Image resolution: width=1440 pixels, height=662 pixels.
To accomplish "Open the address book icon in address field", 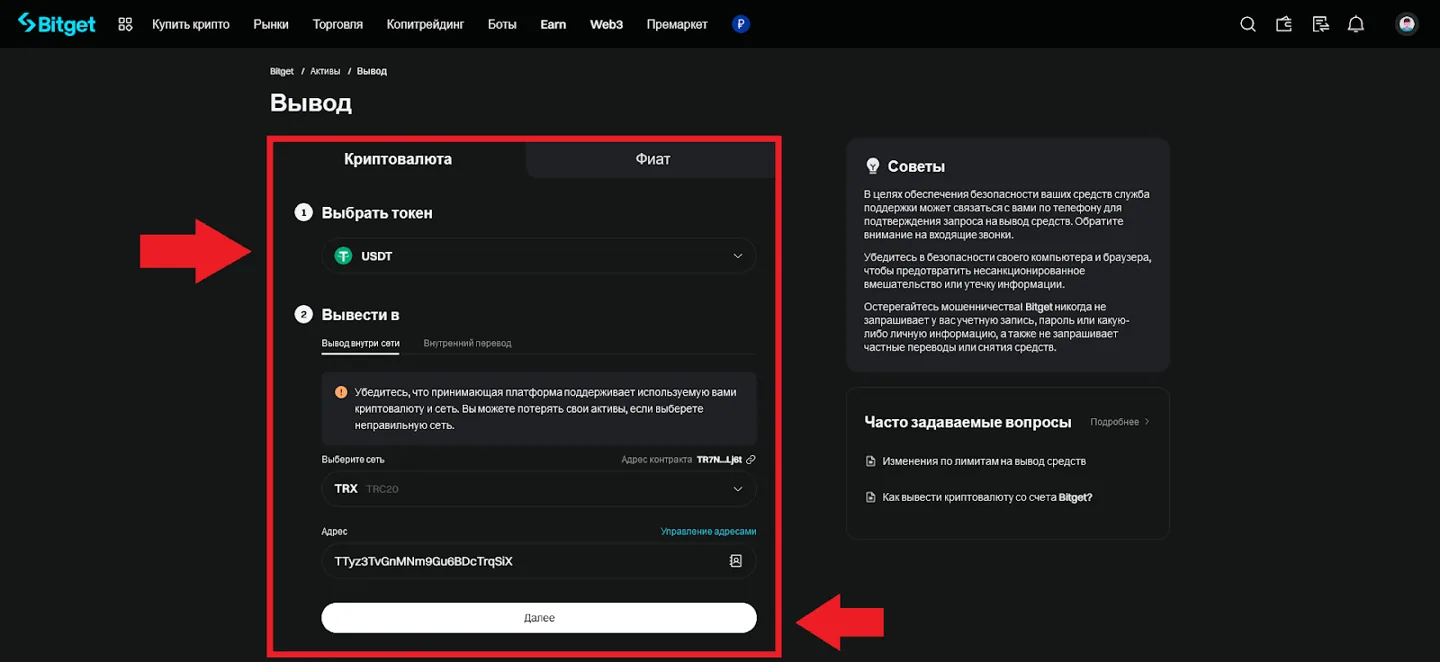I will pos(736,561).
